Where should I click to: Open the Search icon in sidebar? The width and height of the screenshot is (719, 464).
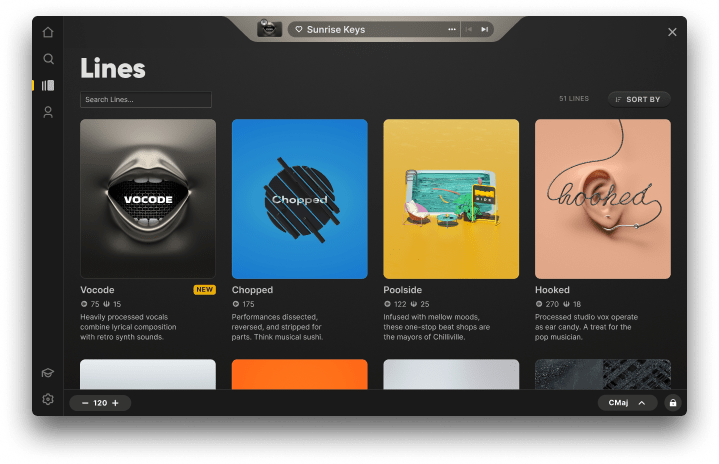click(x=48, y=59)
